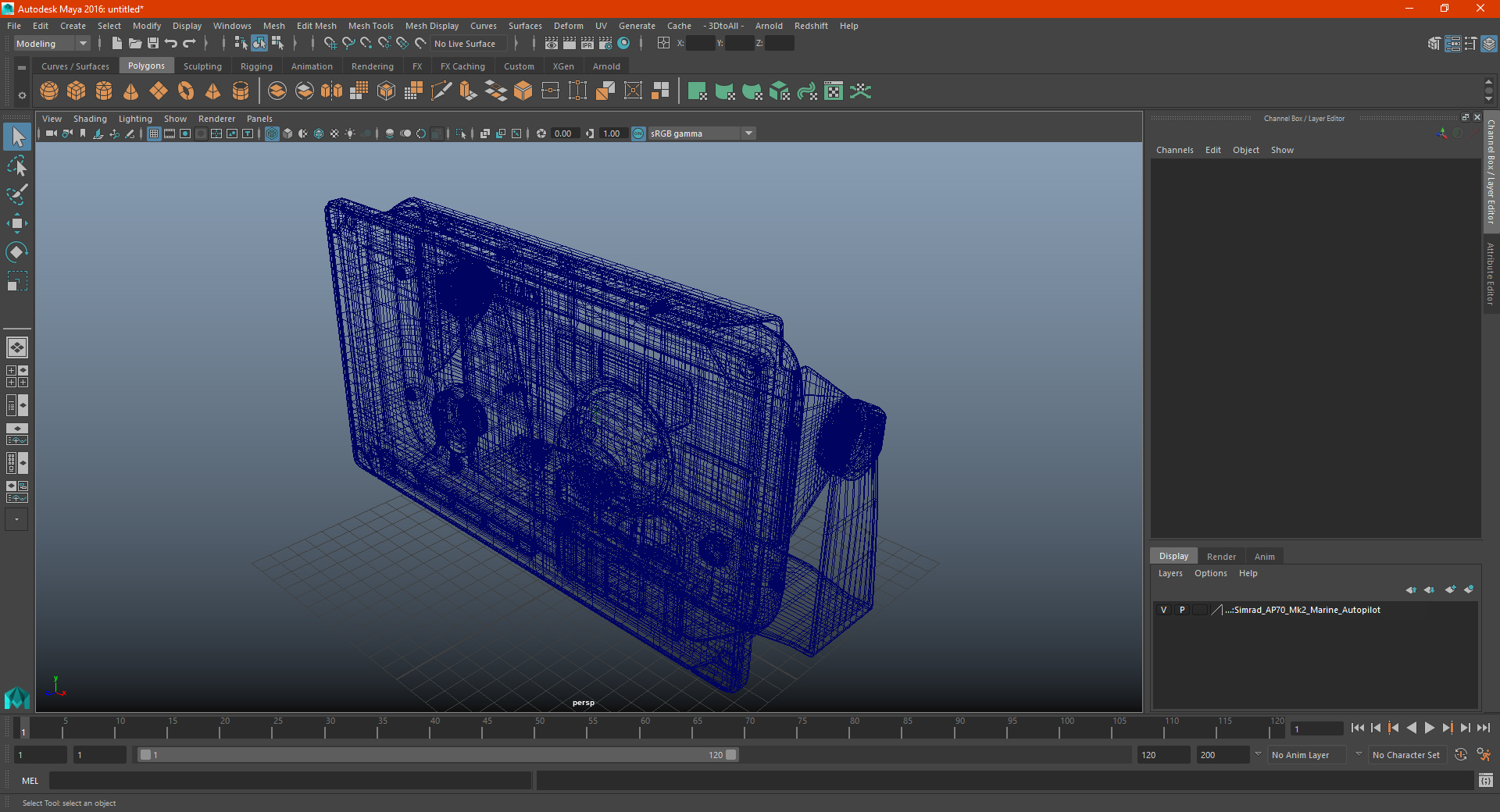
Task: Click the Undo arrow icon
Action: 171,44
